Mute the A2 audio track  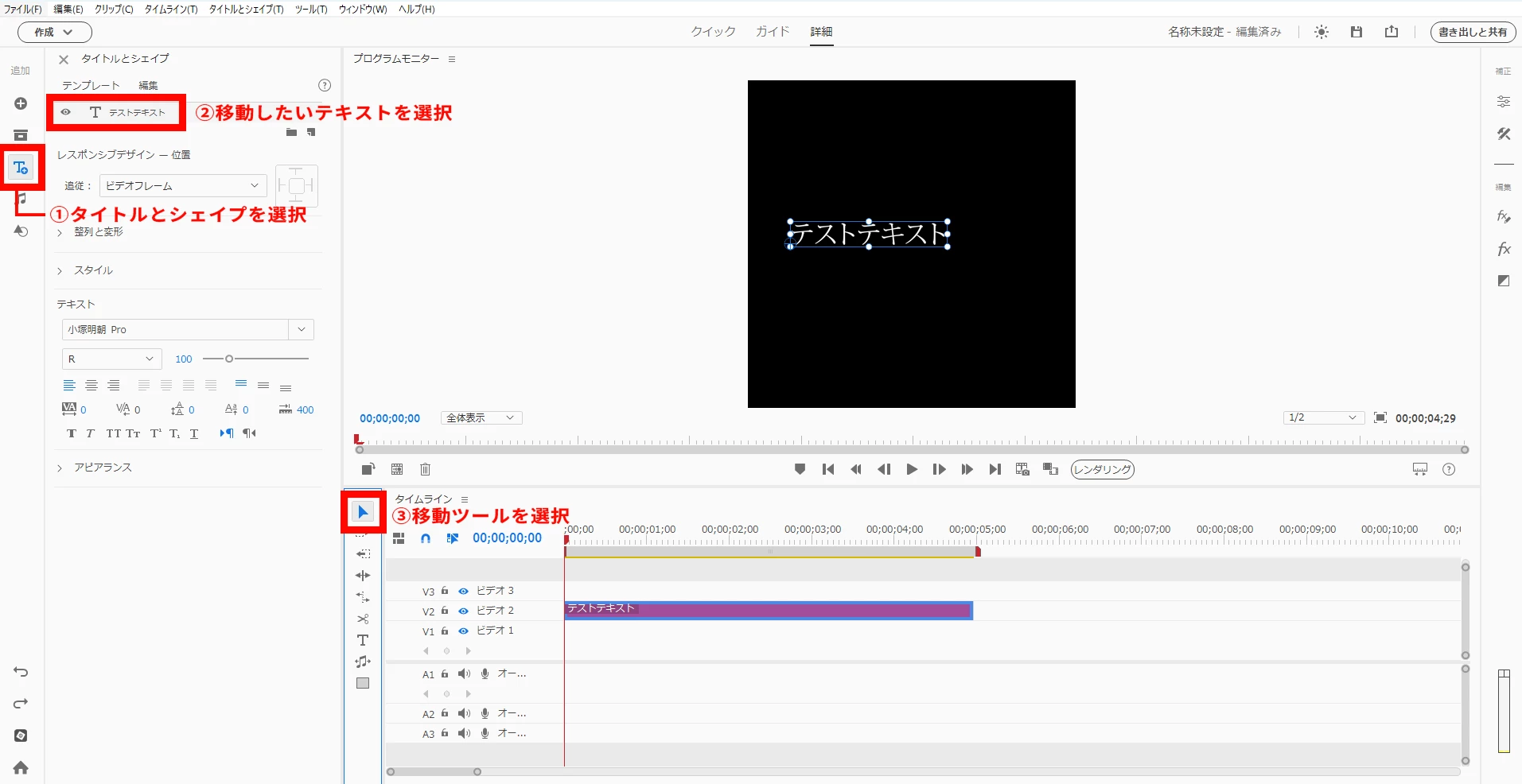point(465,713)
